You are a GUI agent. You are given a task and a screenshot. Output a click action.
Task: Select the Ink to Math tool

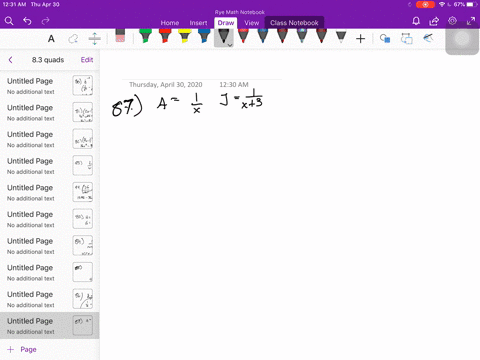click(428, 38)
